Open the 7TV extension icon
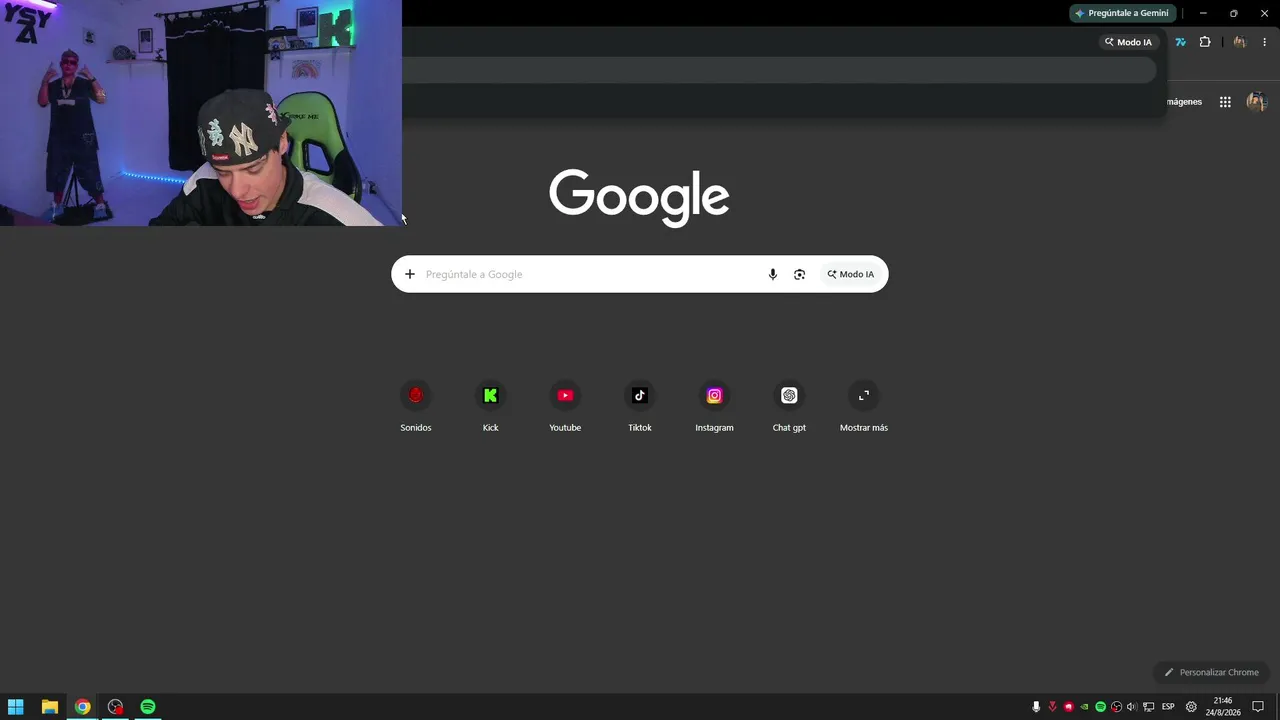The height and width of the screenshot is (720, 1280). click(1181, 42)
